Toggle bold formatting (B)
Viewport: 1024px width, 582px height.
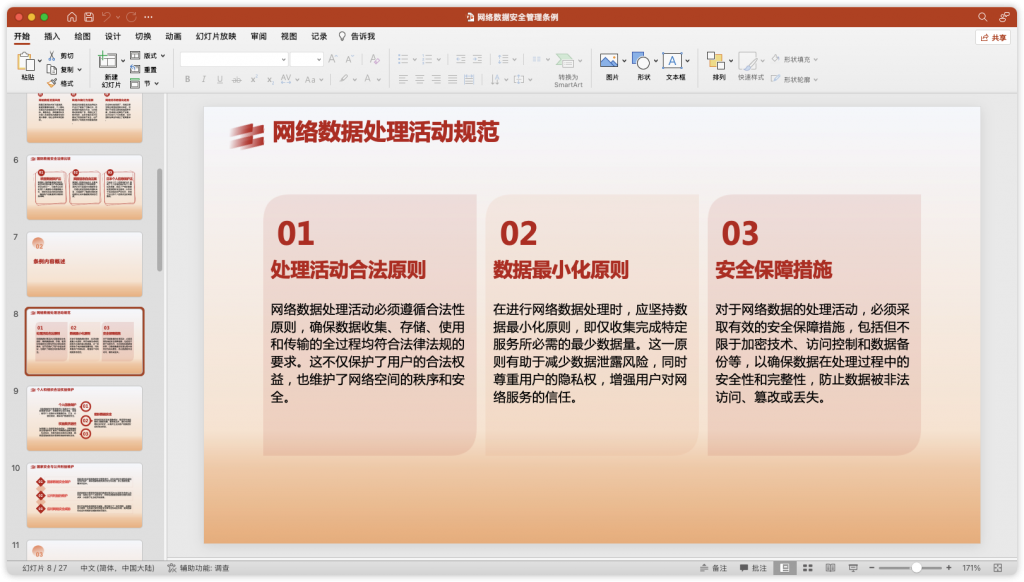coord(187,79)
